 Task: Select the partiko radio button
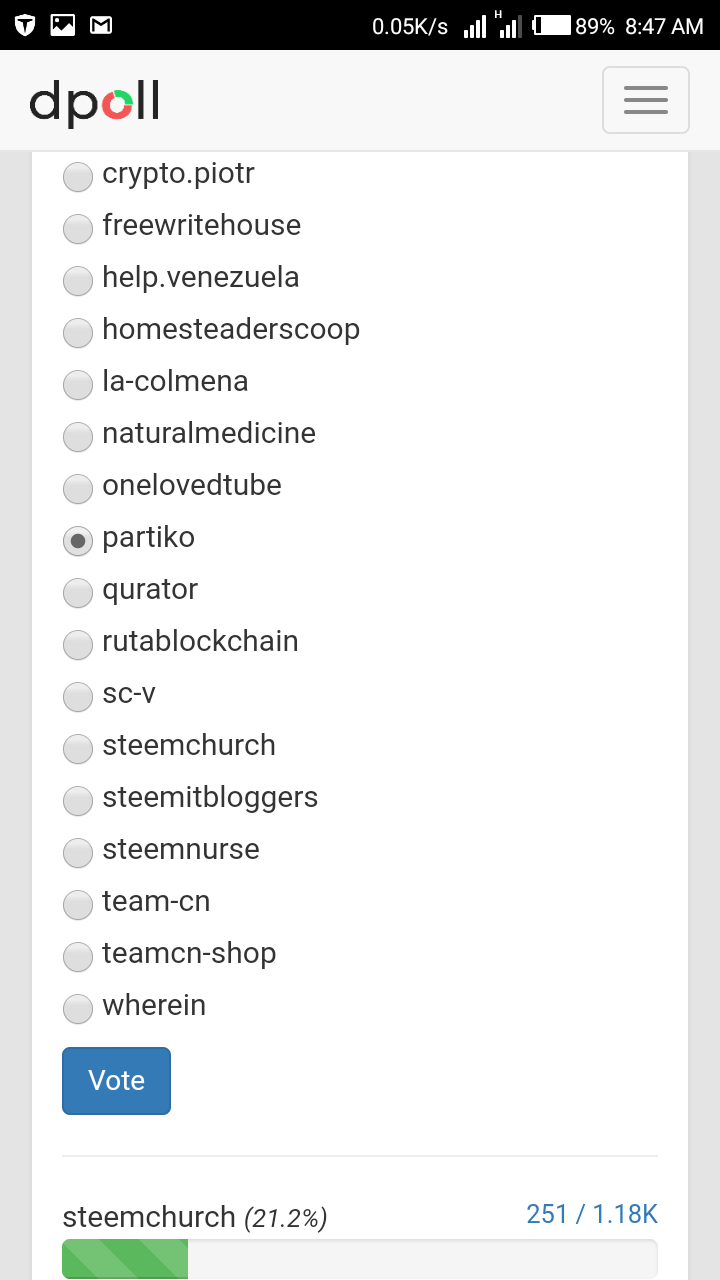77,542
